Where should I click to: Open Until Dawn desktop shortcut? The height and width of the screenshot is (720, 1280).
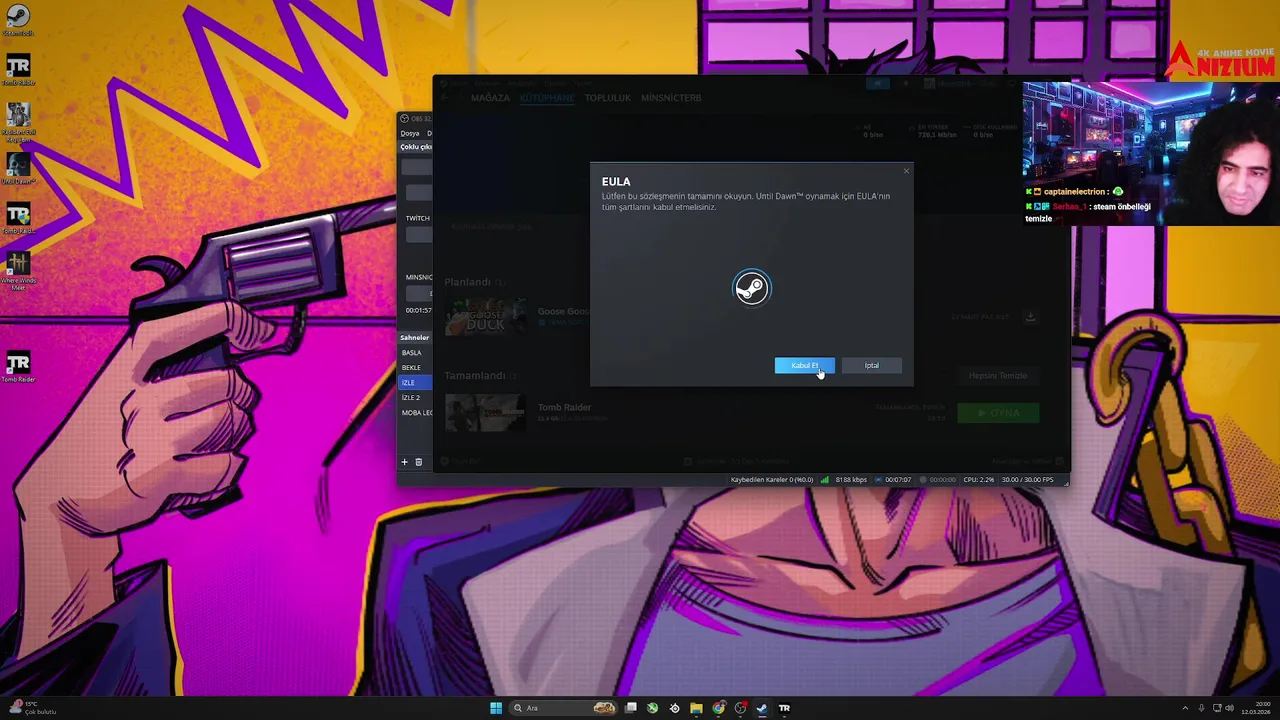(17, 167)
